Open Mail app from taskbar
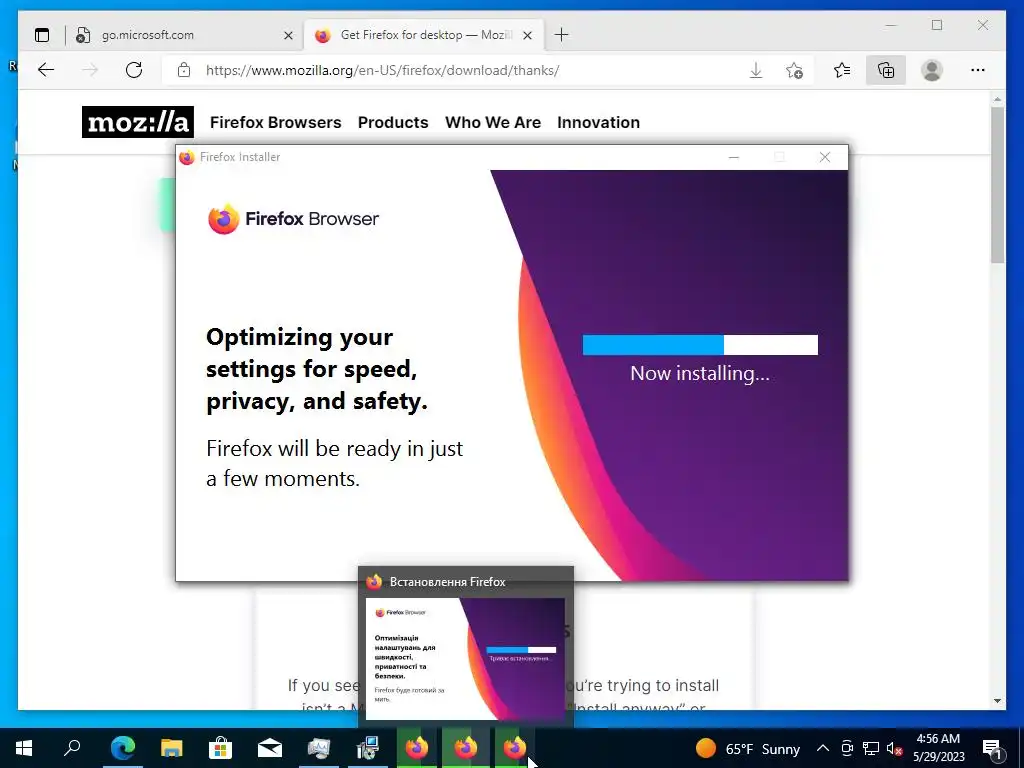Image resolution: width=1024 pixels, height=768 pixels. pyautogui.click(x=270, y=748)
